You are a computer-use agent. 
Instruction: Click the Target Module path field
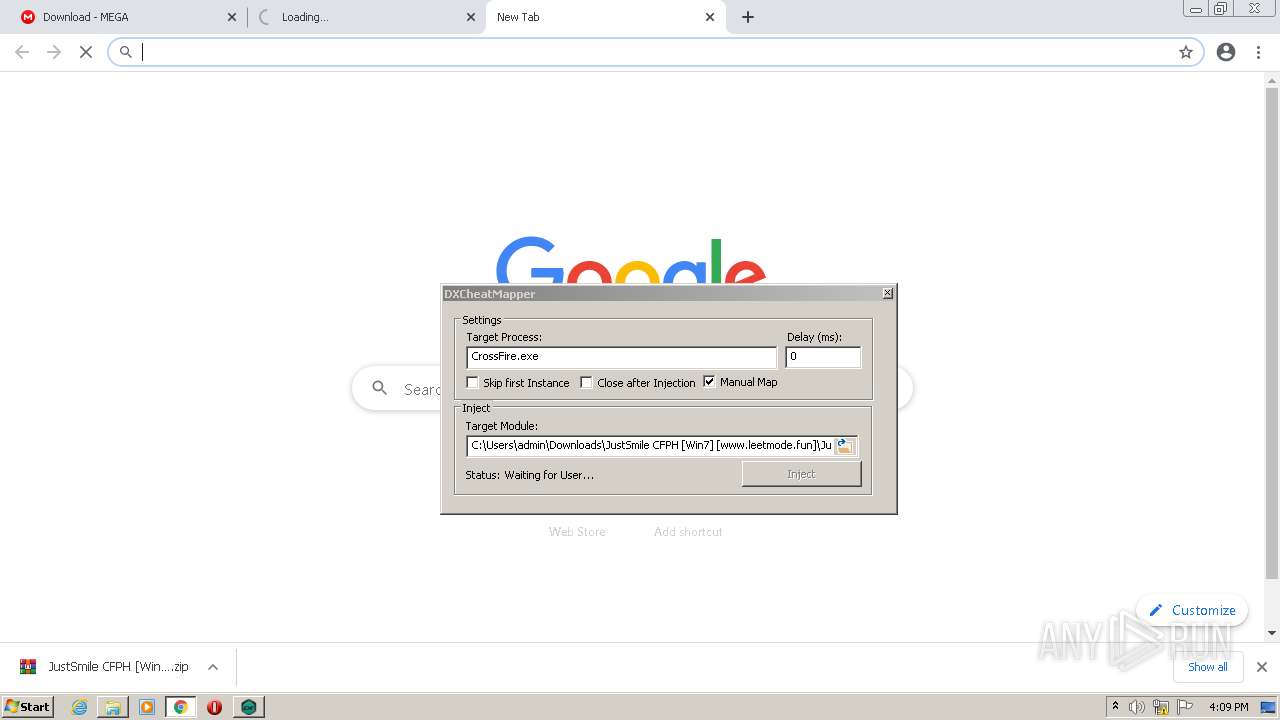pos(650,446)
